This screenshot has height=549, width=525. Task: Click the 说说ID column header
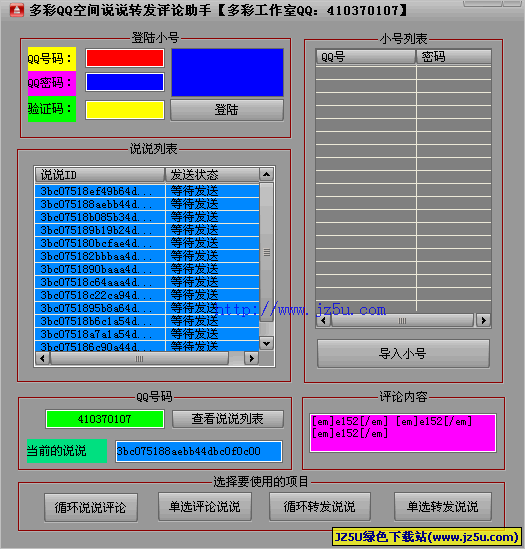click(100, 174)
